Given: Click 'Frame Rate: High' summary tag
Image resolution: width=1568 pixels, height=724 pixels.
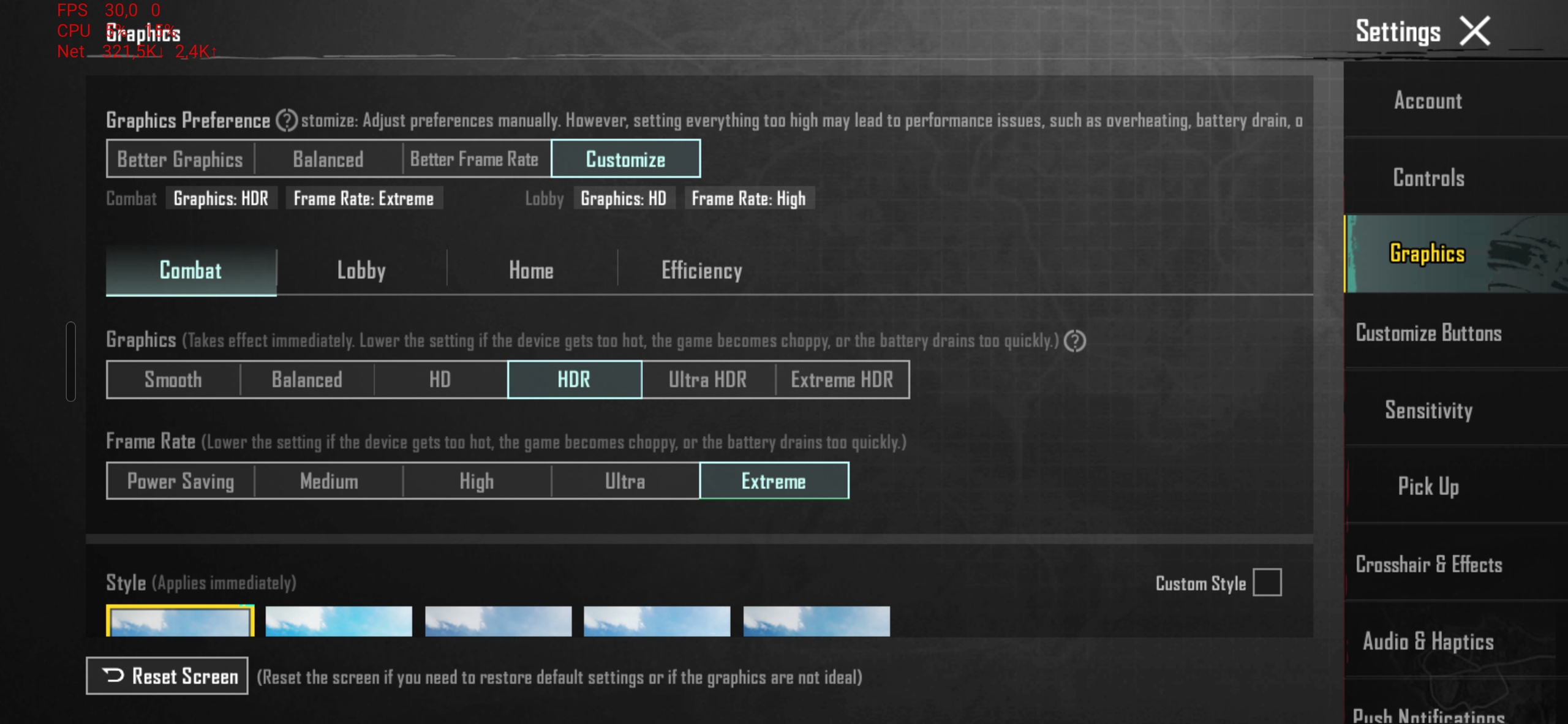Looking at the screenshot, I should click(x=749, y=198).
